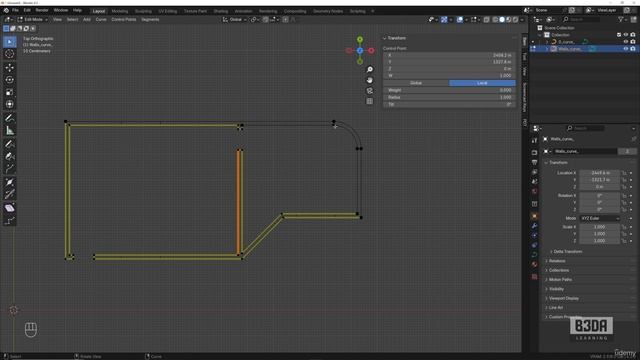The height and width of the screenshot is (360, 640).
Task: Toggle camera view viewport icon
Action: 369,91
